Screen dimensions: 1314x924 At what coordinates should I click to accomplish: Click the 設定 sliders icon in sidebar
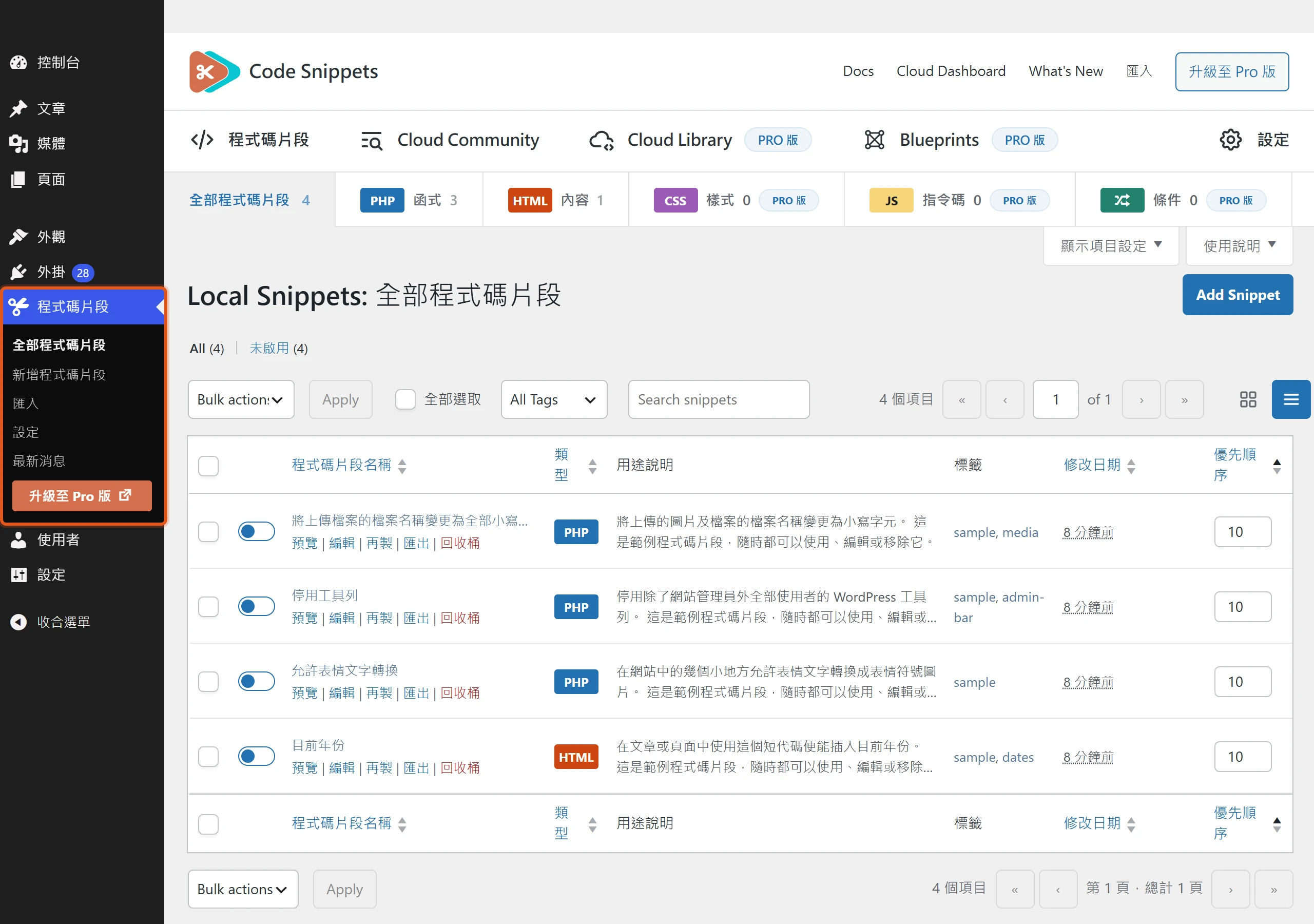click(x=18, y=574)
